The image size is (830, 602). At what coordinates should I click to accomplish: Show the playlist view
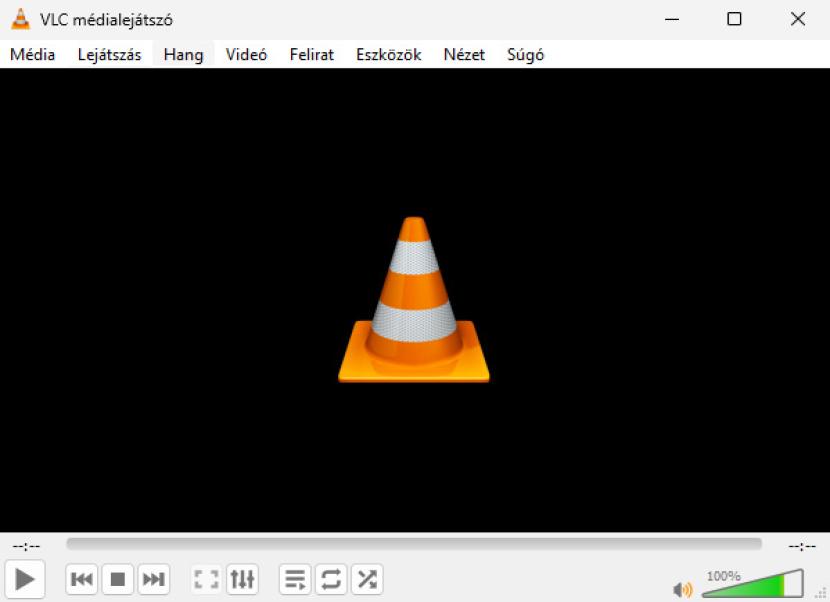pyautogui.click(x=295, y=579)
